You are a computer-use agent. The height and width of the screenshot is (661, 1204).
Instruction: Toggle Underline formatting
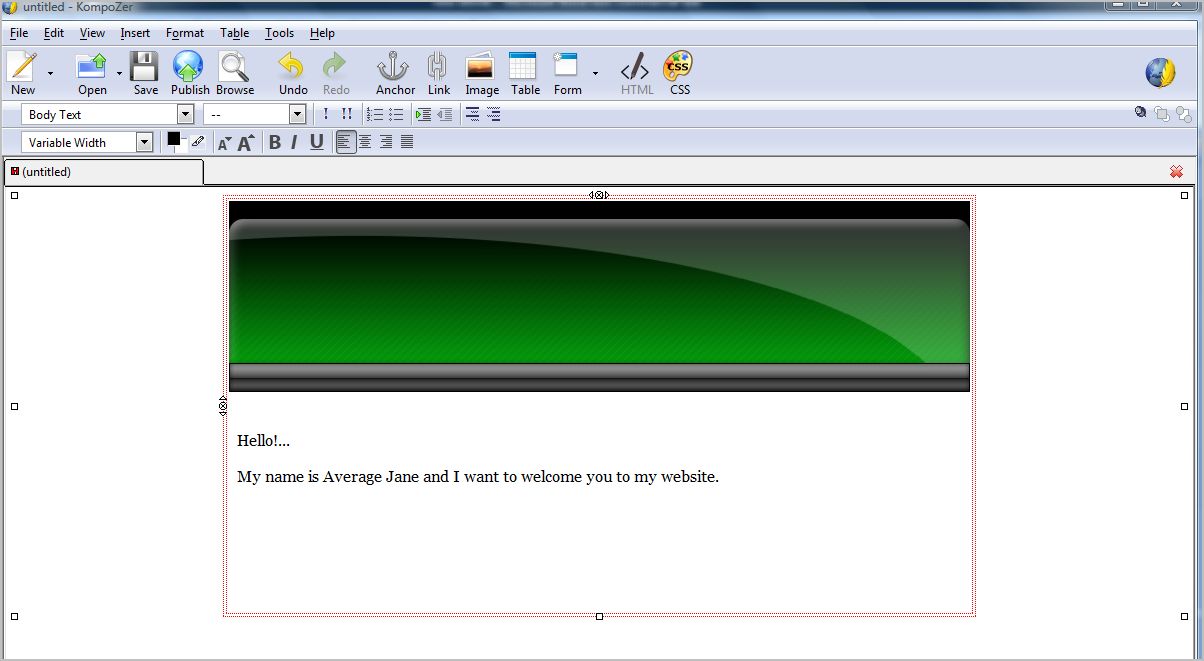pyautogui.click(x=316, y=142)
